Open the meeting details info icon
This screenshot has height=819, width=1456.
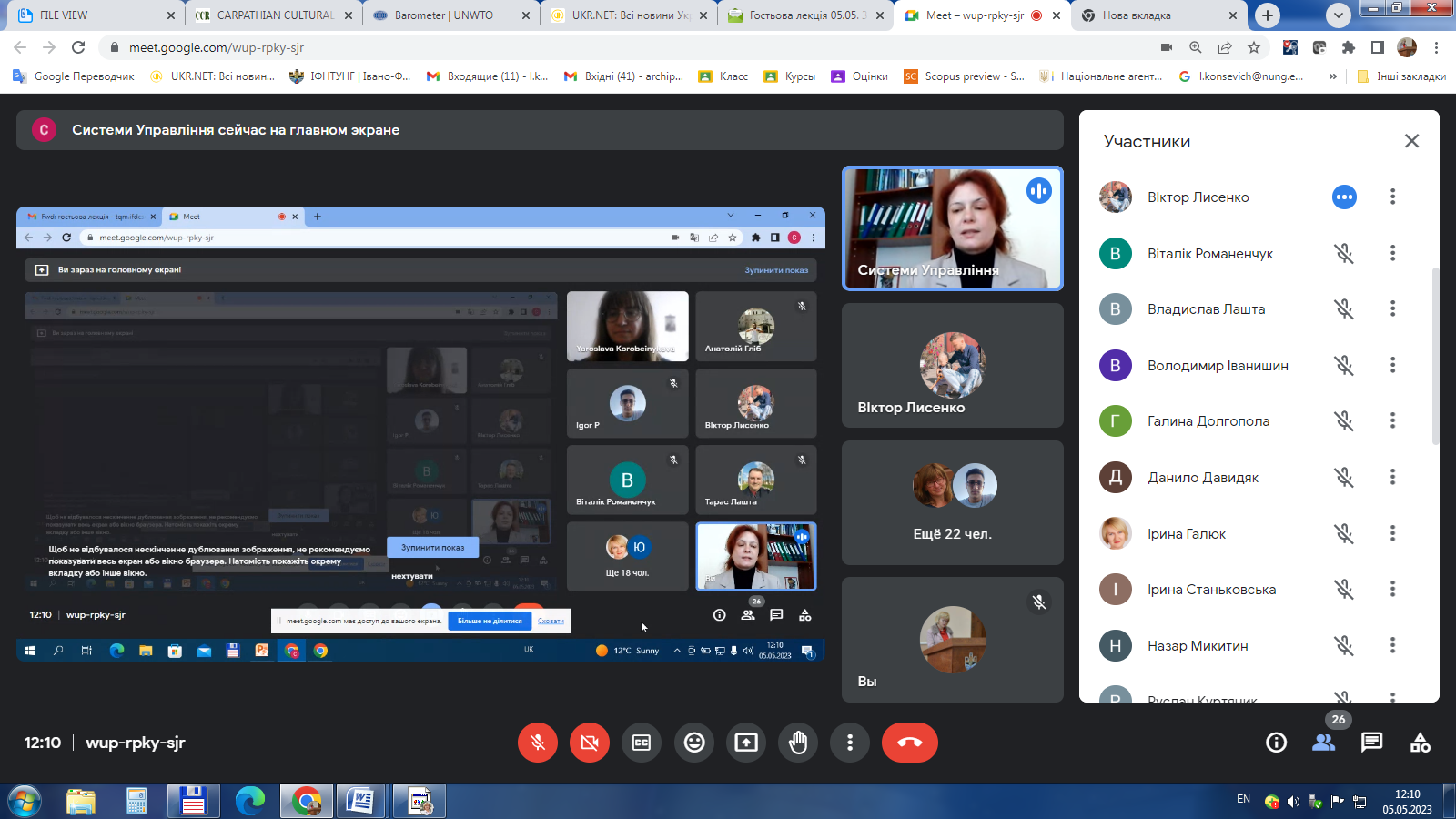[x=1276, y=743]
